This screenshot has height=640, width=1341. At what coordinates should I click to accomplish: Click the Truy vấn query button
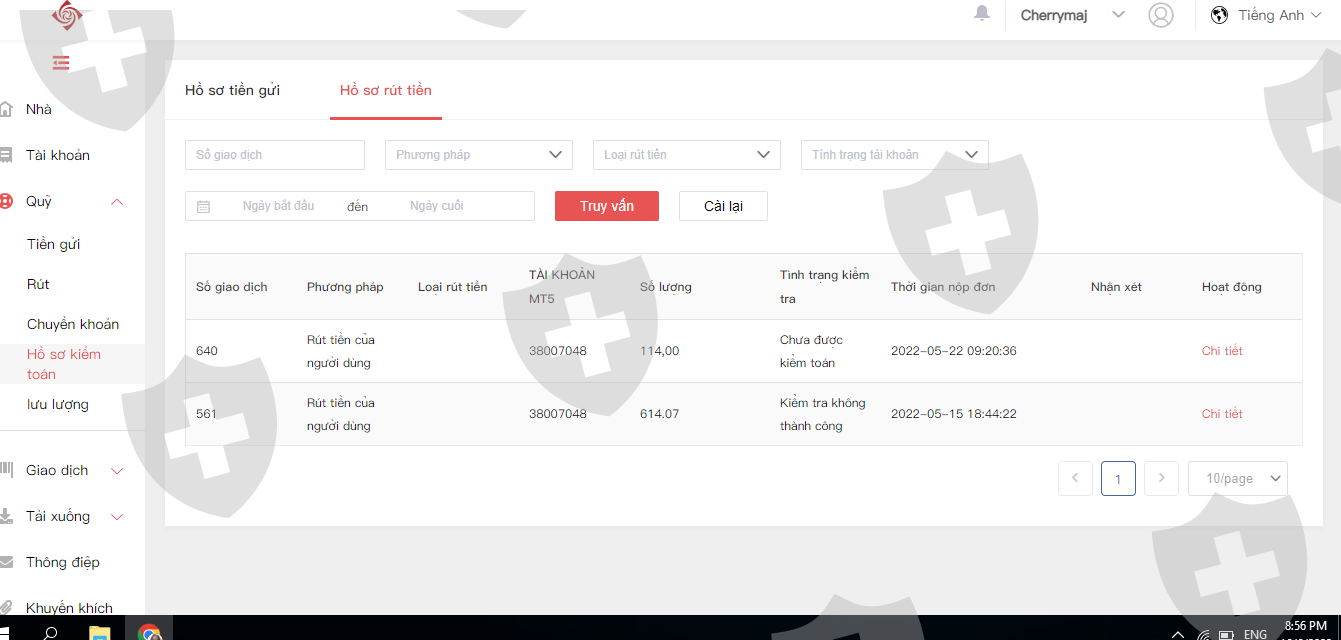tap(607, 206)
